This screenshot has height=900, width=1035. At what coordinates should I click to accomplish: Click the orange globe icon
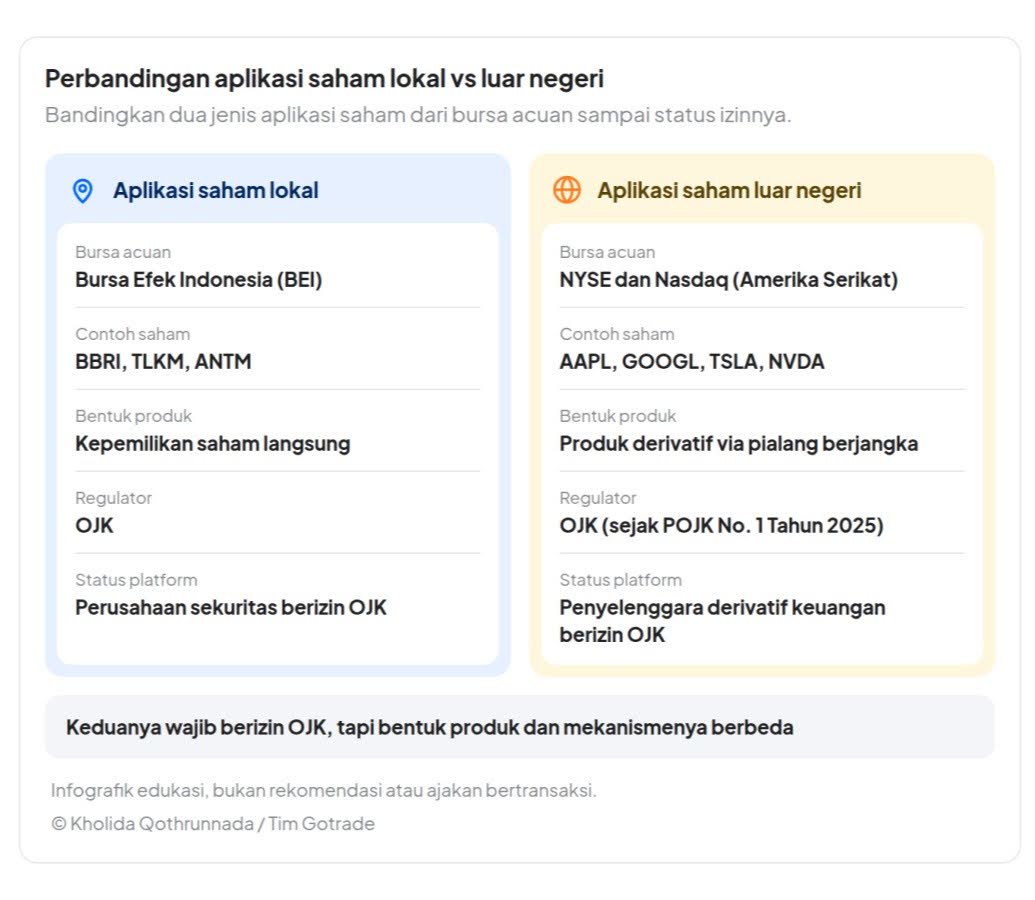(x=567, y=190)
